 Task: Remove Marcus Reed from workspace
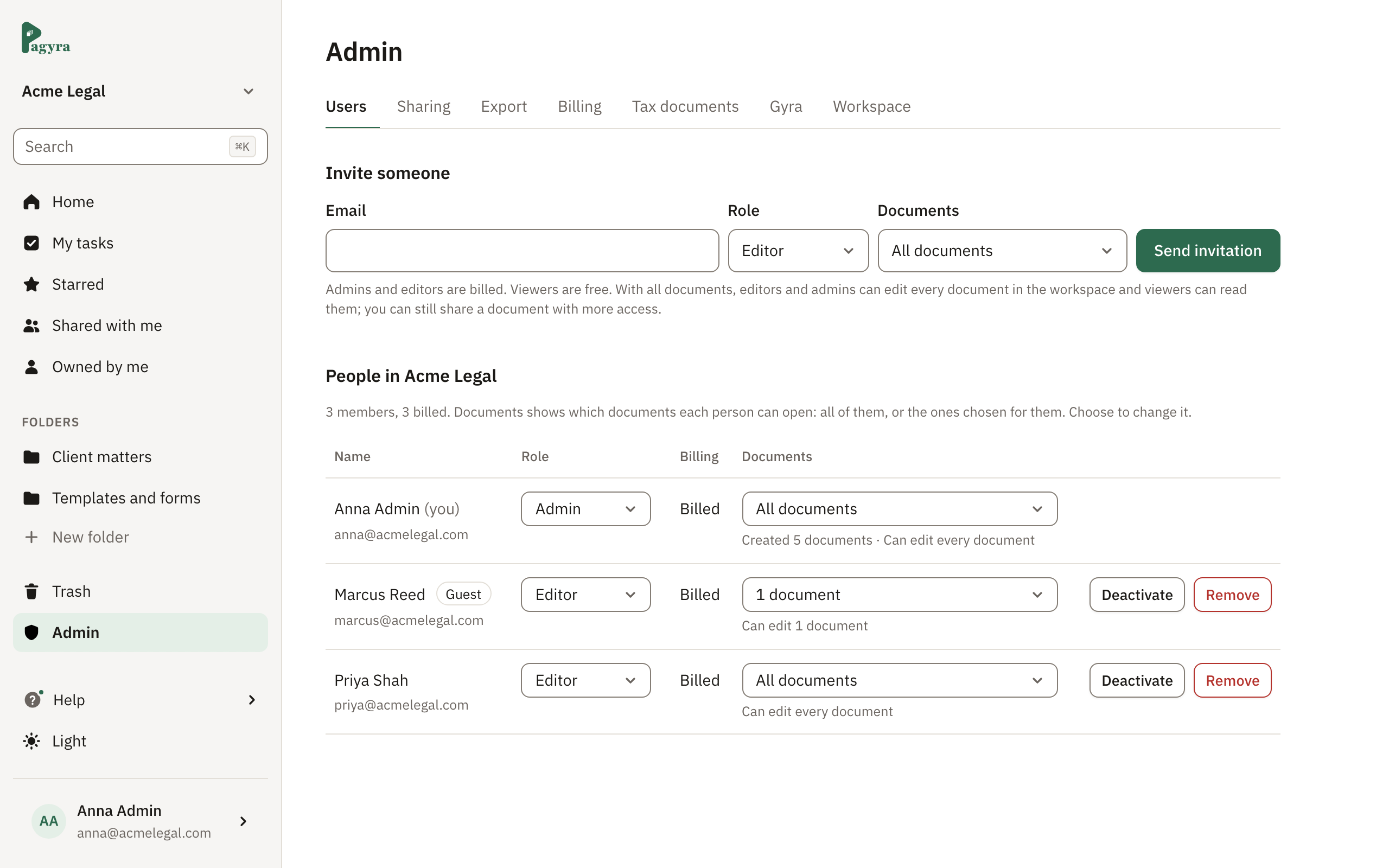(x=1232, y=595)
